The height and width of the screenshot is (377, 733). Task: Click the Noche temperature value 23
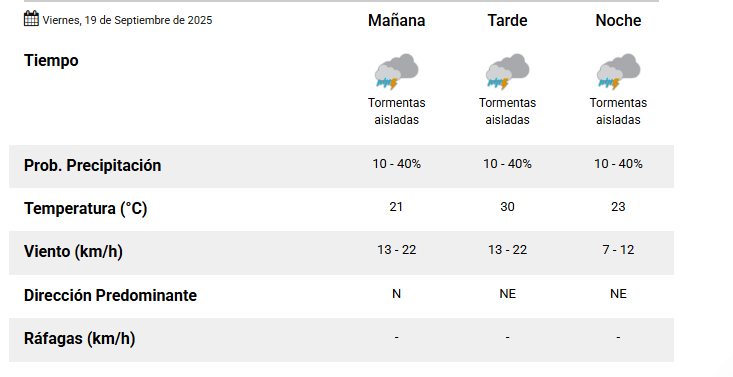pyautogui.click(x=618, y=207)
